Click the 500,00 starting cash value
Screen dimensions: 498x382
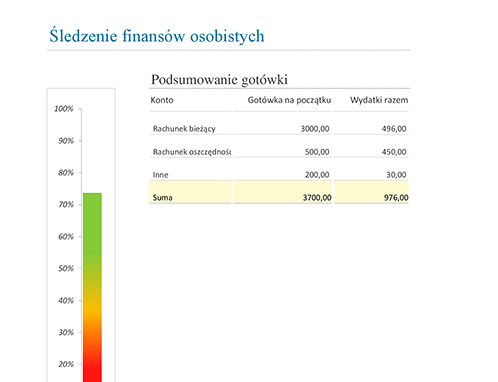pos(317,152)
